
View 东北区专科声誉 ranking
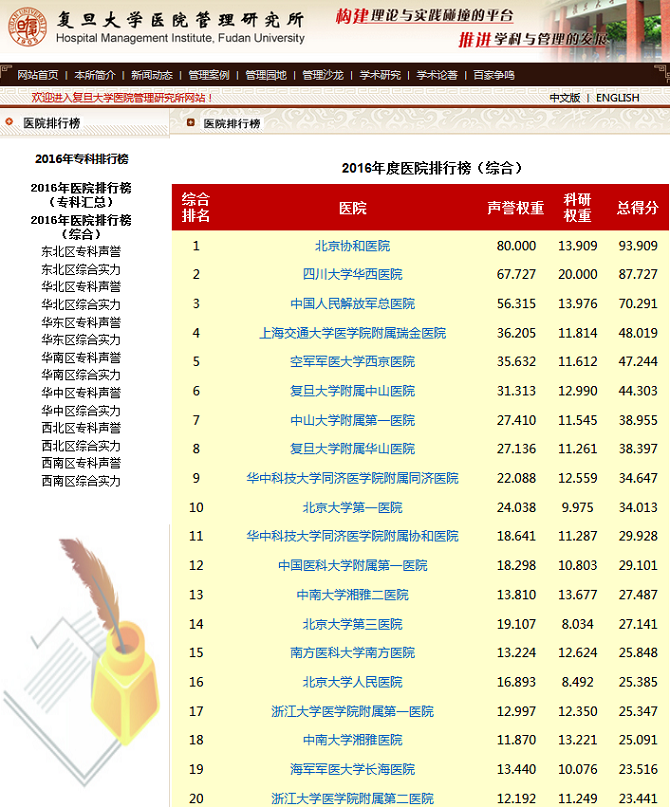click(x=81, y=252)
